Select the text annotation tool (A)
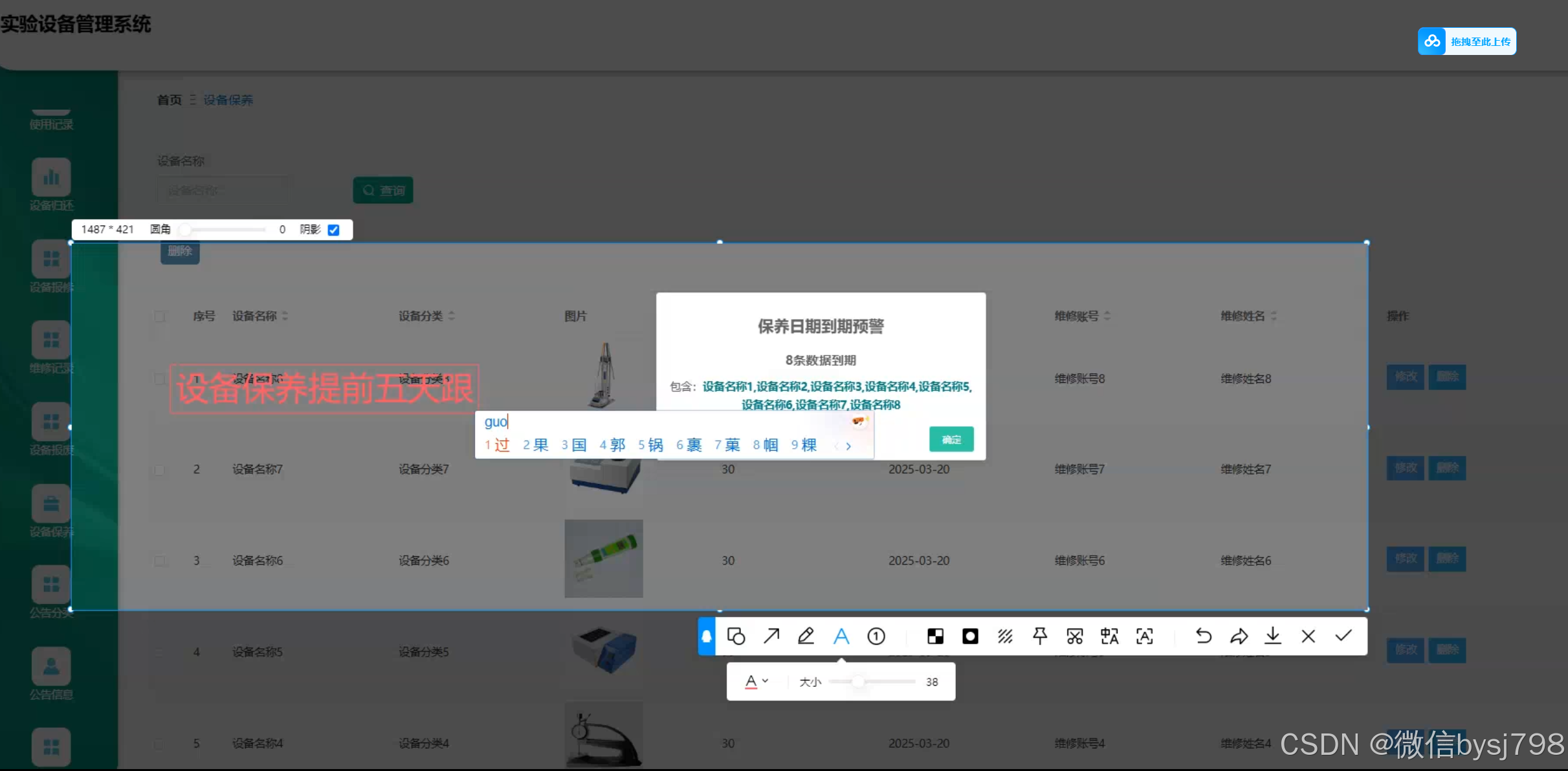1568x771 pixels. [x=841, y=636]
